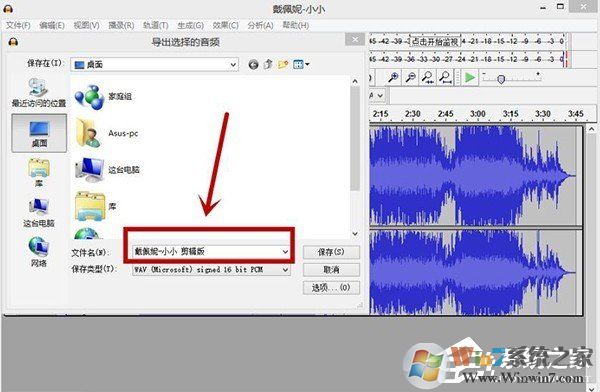Open the Asus-pc folder in file list

107,133
